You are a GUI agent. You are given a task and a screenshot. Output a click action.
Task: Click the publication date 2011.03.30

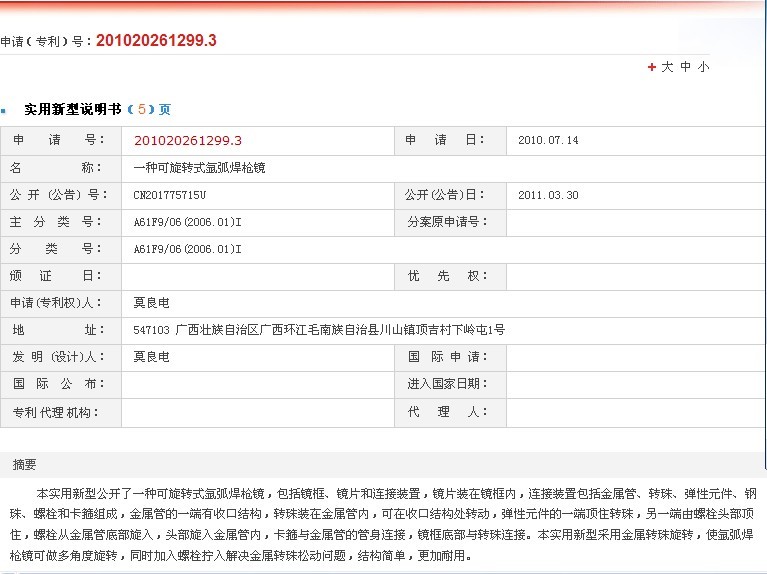click(x=548, y=194)
